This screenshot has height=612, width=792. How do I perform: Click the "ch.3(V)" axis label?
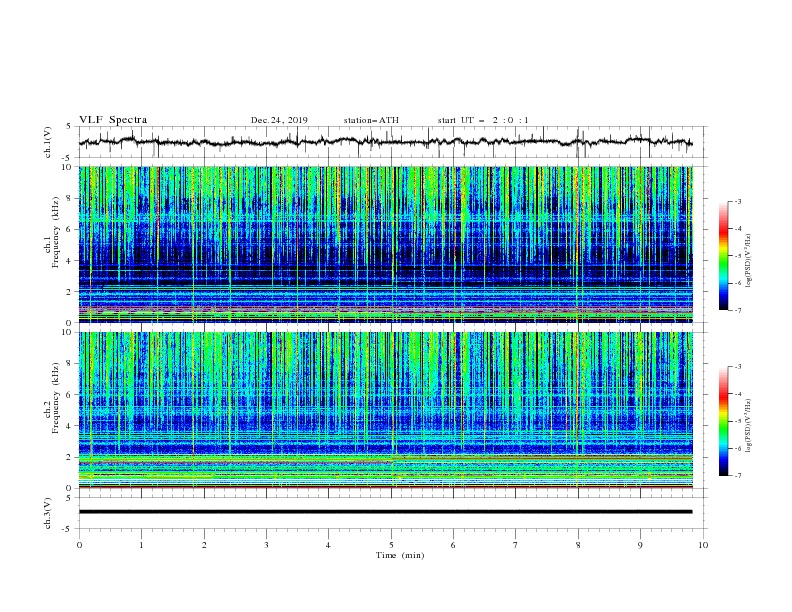[48, 513]
